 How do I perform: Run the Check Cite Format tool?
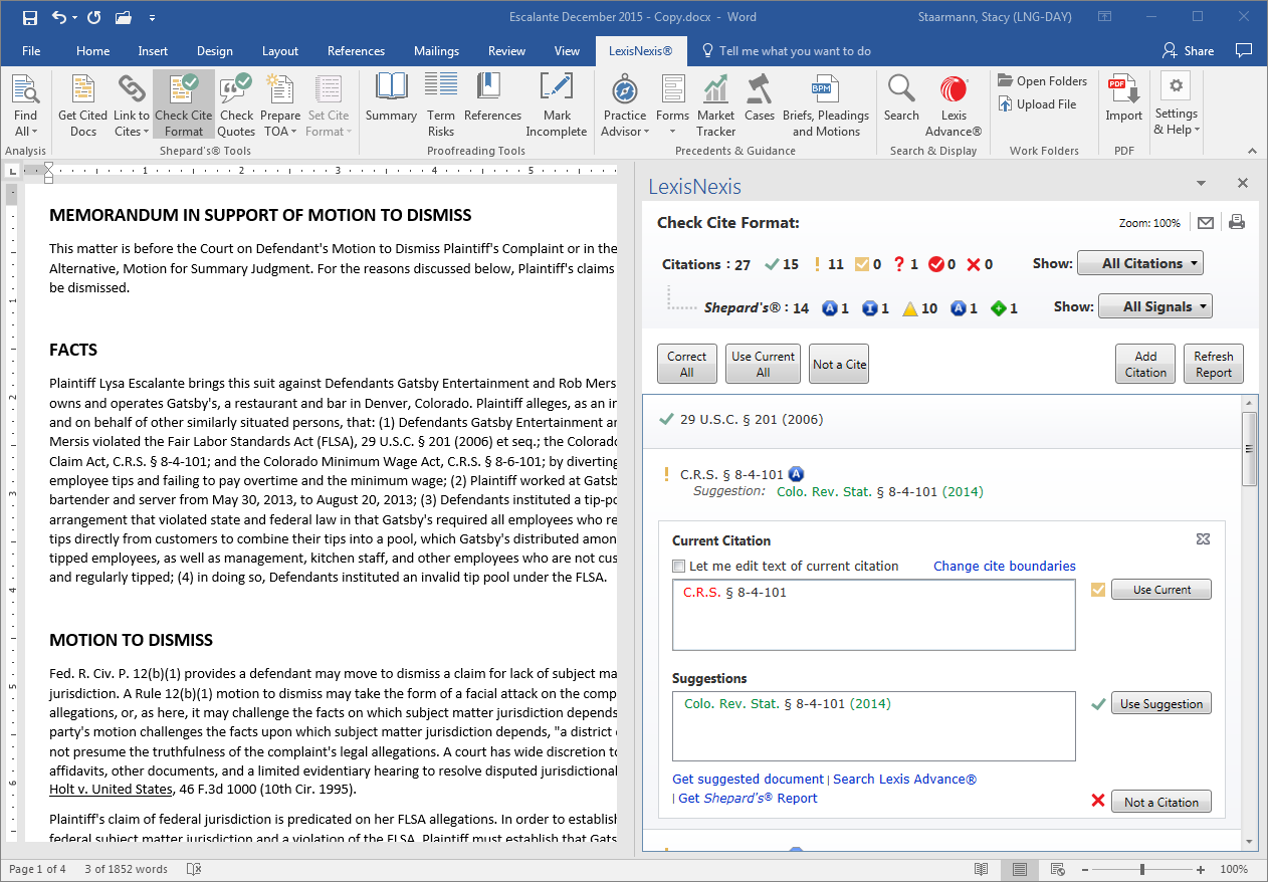tap(184, 106)
